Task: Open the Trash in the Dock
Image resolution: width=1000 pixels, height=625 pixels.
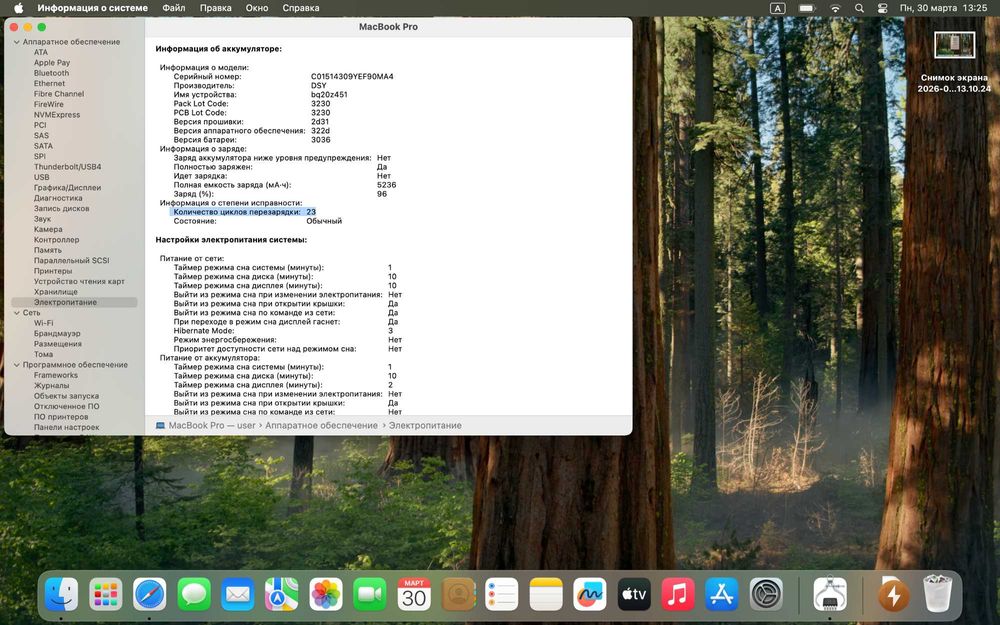Action: 938,594
